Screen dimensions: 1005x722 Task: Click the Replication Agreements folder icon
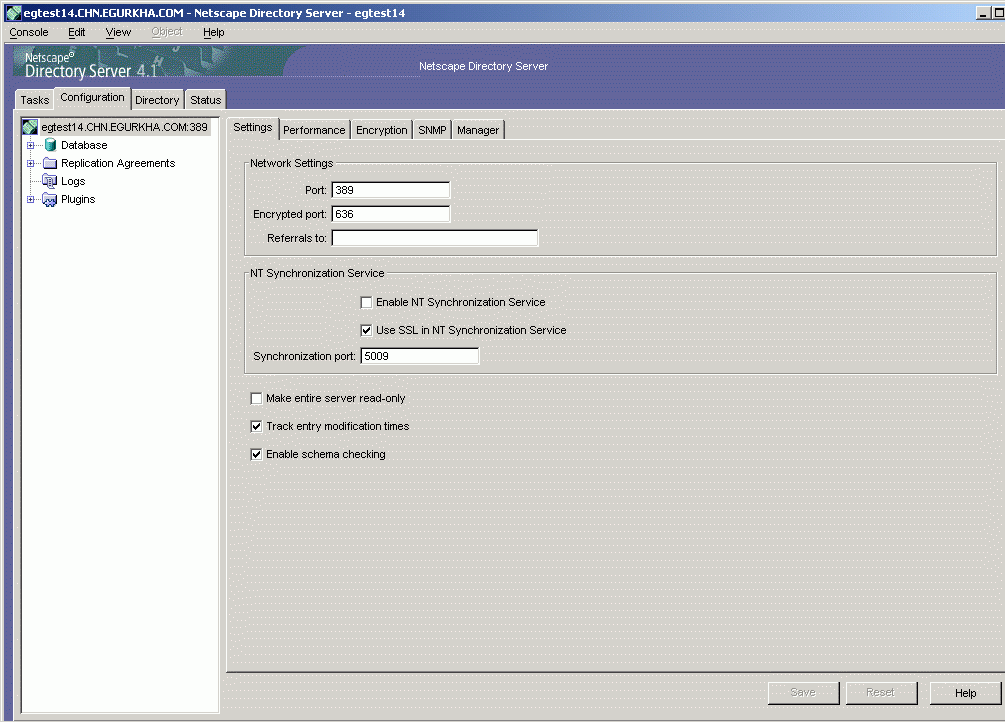tap(50, 163)
